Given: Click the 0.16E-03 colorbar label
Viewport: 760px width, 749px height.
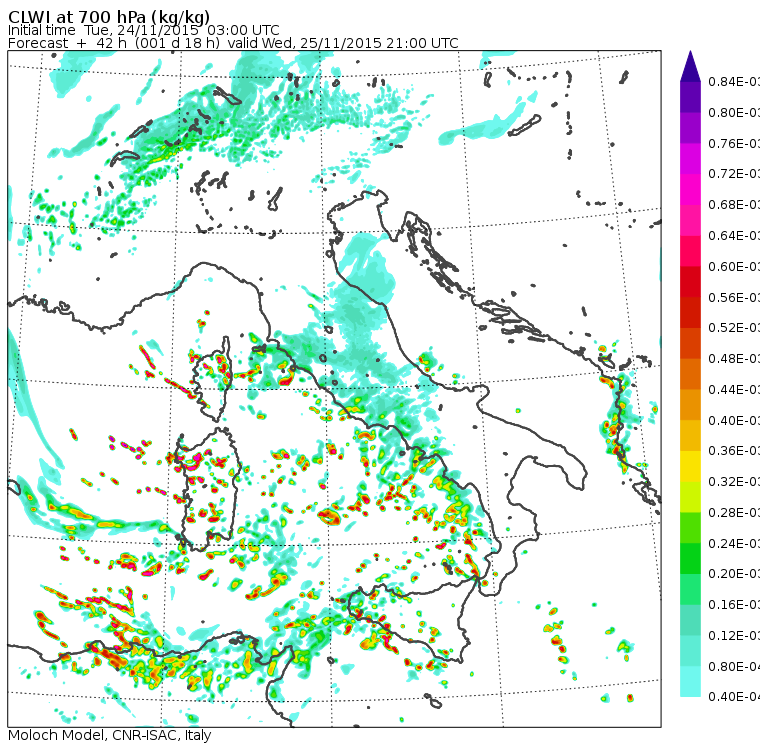Looking at the screenshot, I should (x=733, y=605).
